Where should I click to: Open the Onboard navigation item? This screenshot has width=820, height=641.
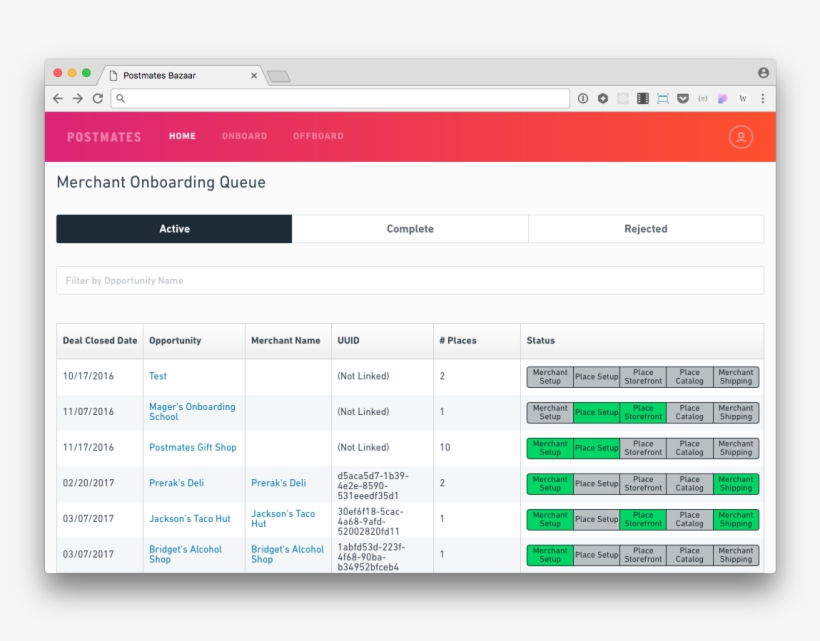(x=244, y=136)
